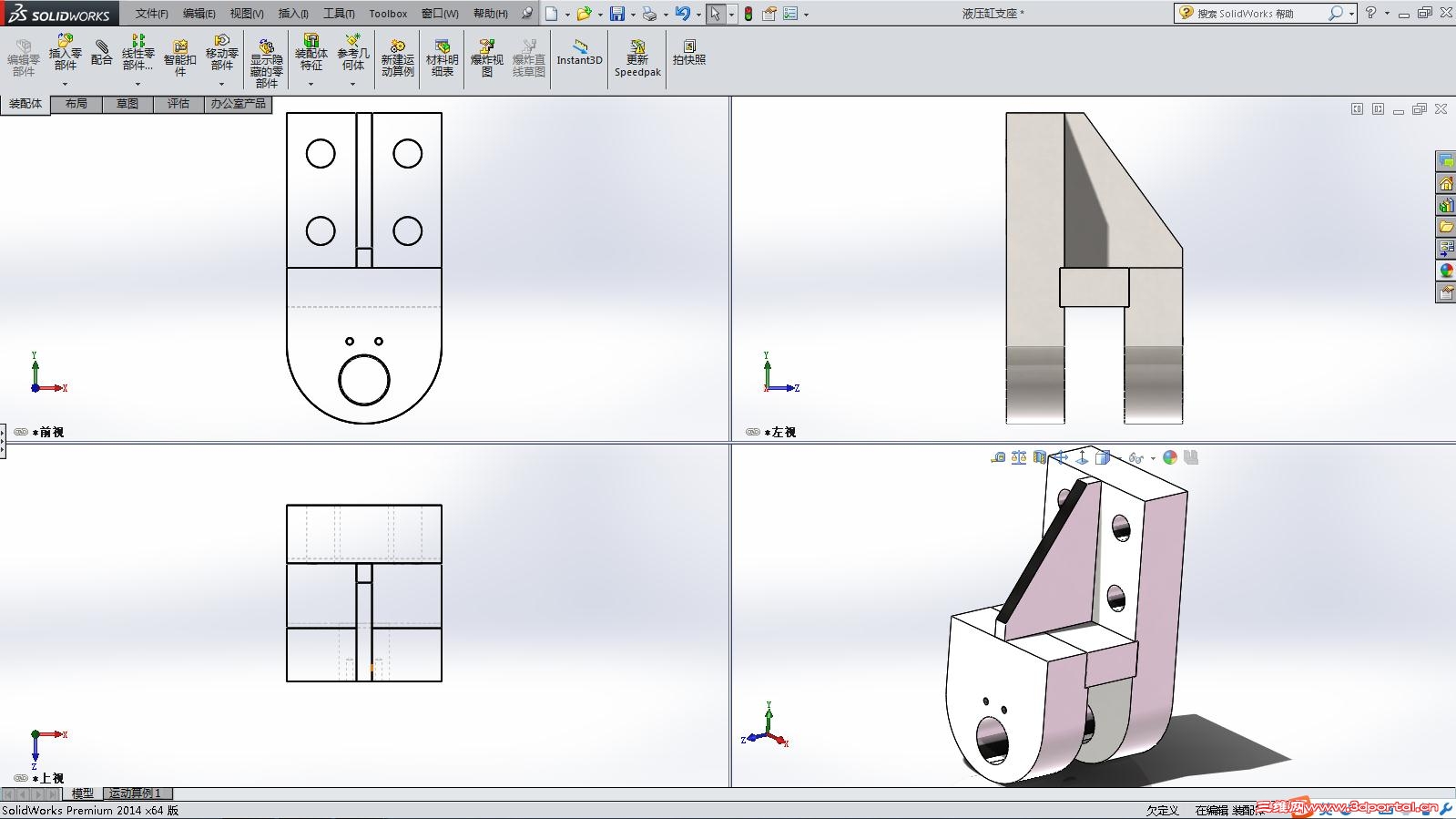Show hidden components (显示隐藏的零部件)
The height and width of the screenshot is (819, 1456).
pyautogui.click(x=267, y=63)
